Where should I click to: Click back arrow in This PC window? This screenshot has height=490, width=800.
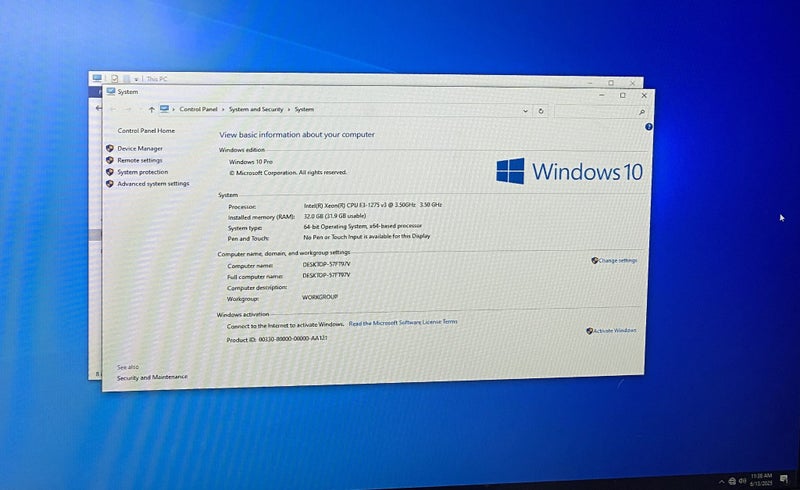(98, 108)
